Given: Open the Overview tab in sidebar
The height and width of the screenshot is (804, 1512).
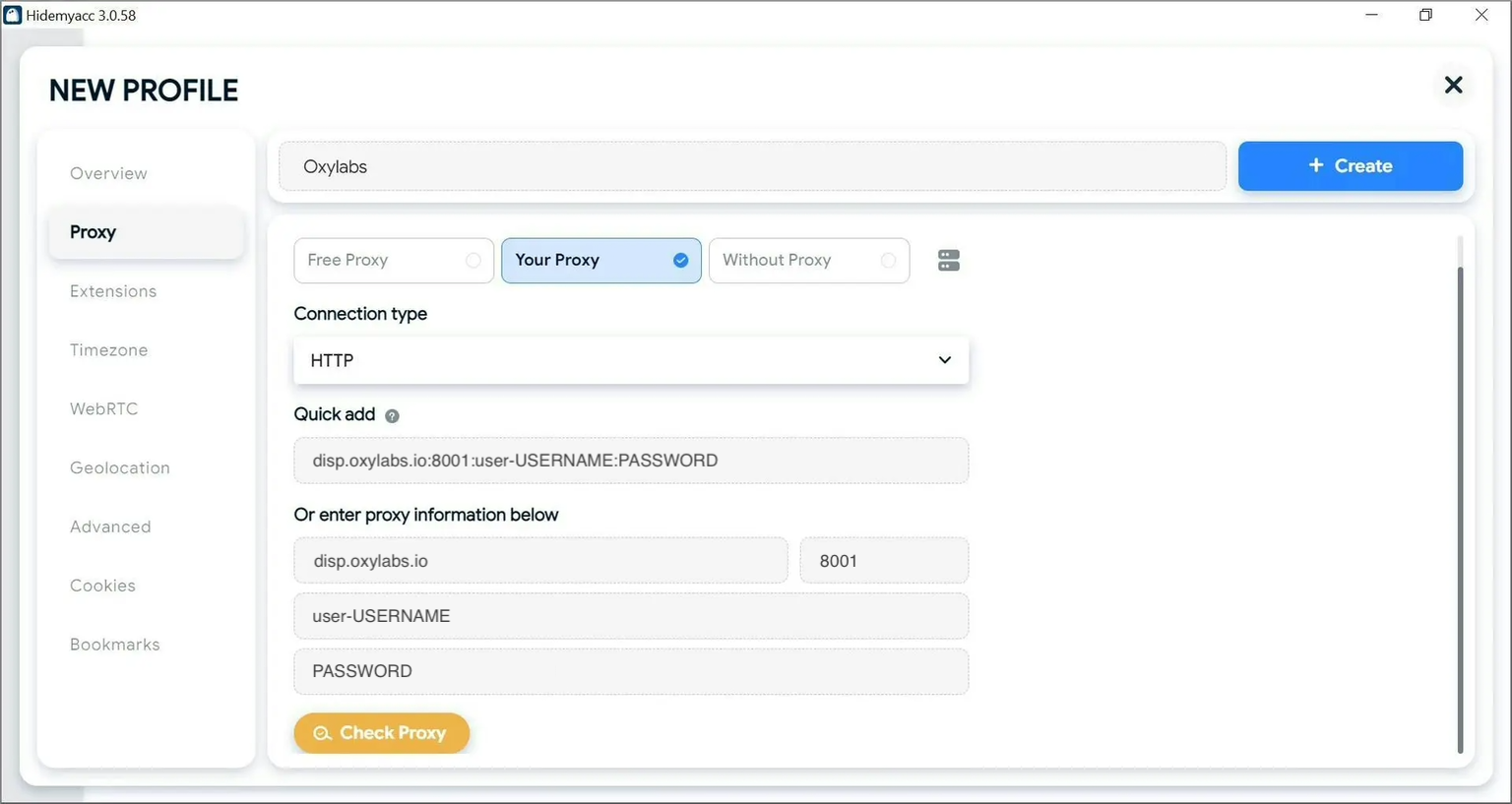Looking at the screenshot, I should (x=108, y=174).
